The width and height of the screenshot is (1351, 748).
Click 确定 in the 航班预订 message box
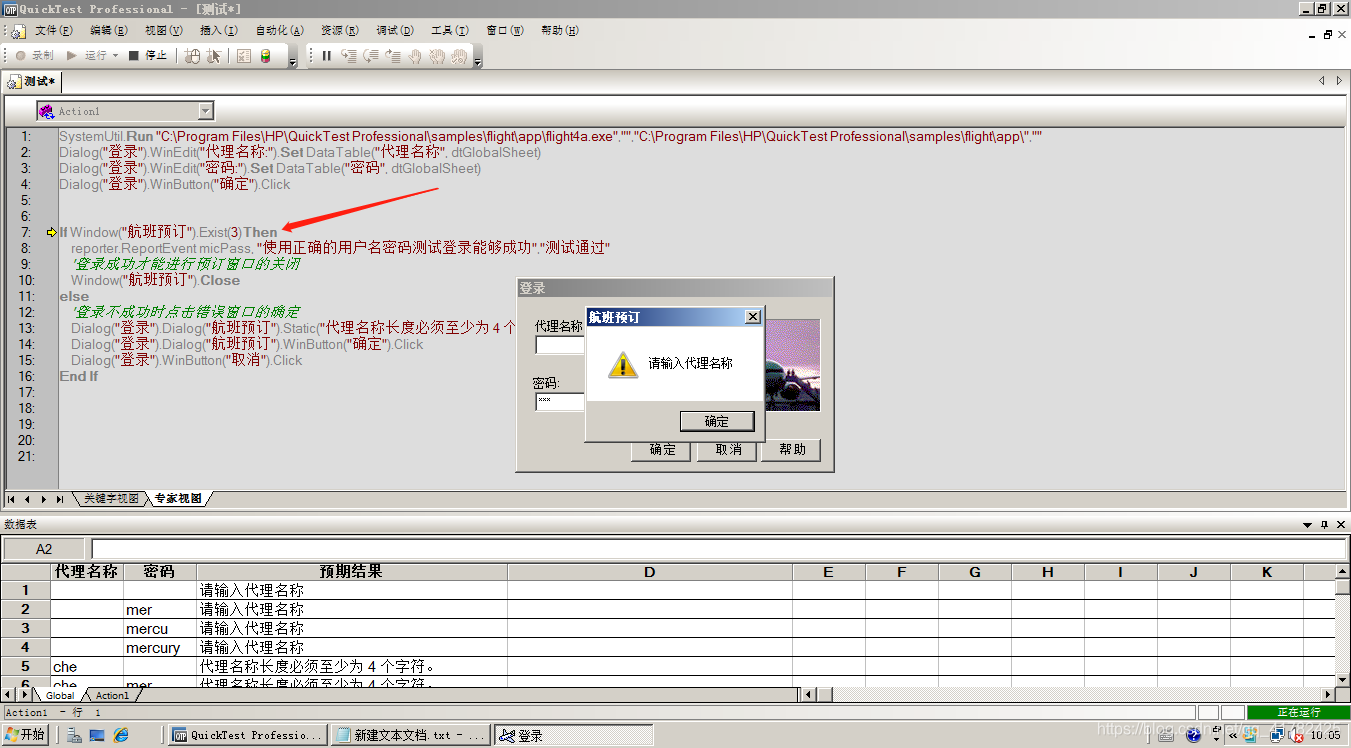[717, 421]
